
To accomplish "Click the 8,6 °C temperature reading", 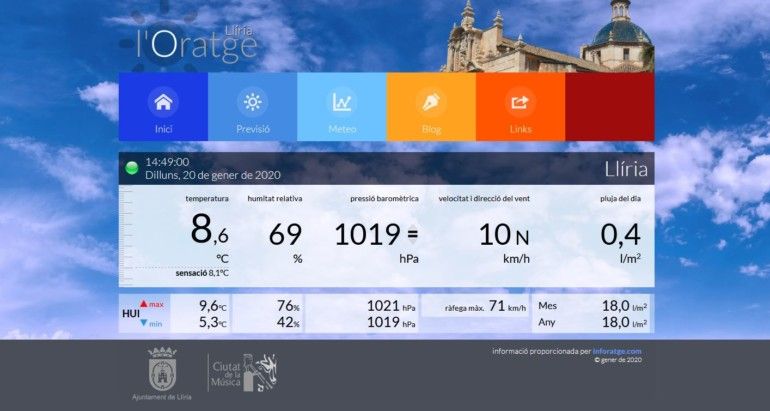I will click(210, 229).
